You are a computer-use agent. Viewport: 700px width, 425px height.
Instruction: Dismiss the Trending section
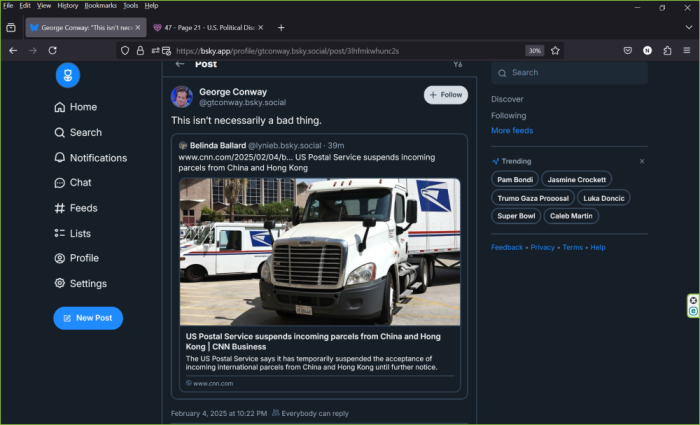(x=642, y=161)
